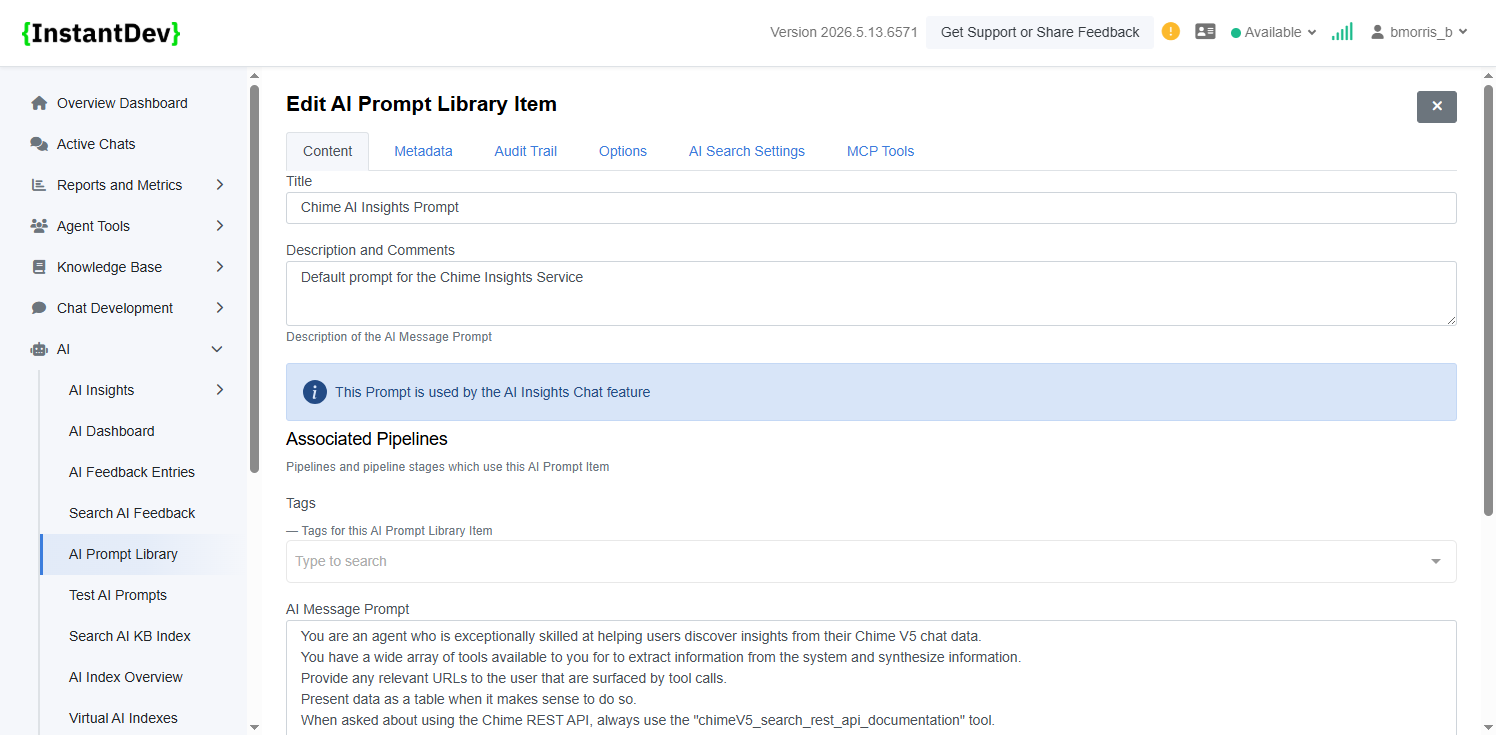Open Search AI Feedback in sidebar

point(132,513)
